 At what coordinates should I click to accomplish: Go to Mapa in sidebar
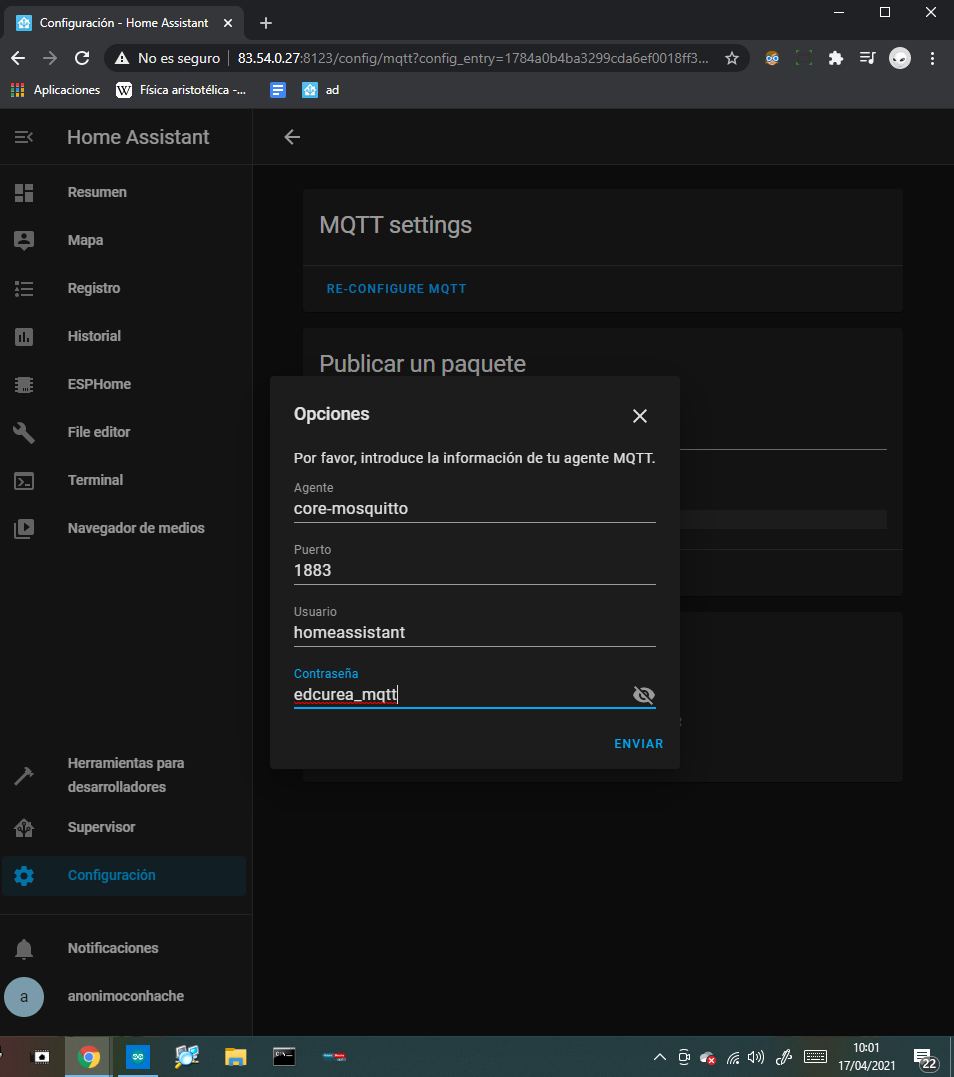coord(85,240)
